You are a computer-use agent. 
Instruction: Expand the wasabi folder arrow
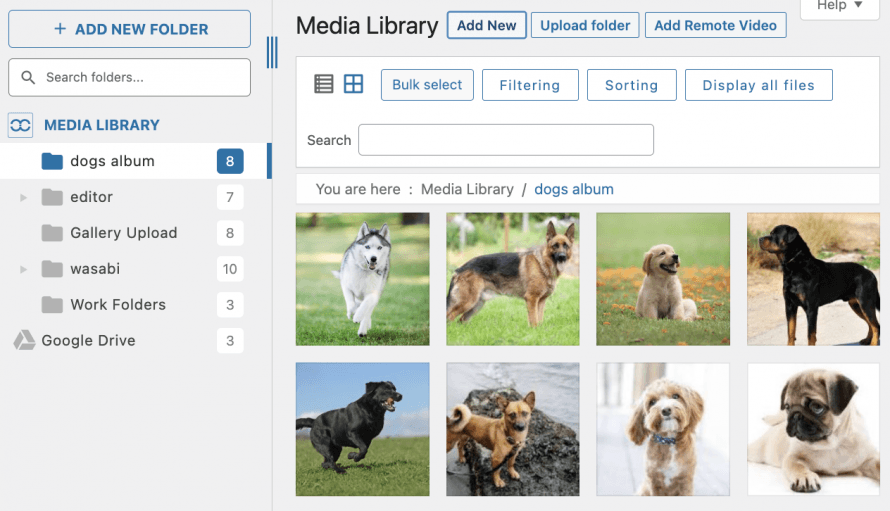pyautogui.click(x=24, y=270)
